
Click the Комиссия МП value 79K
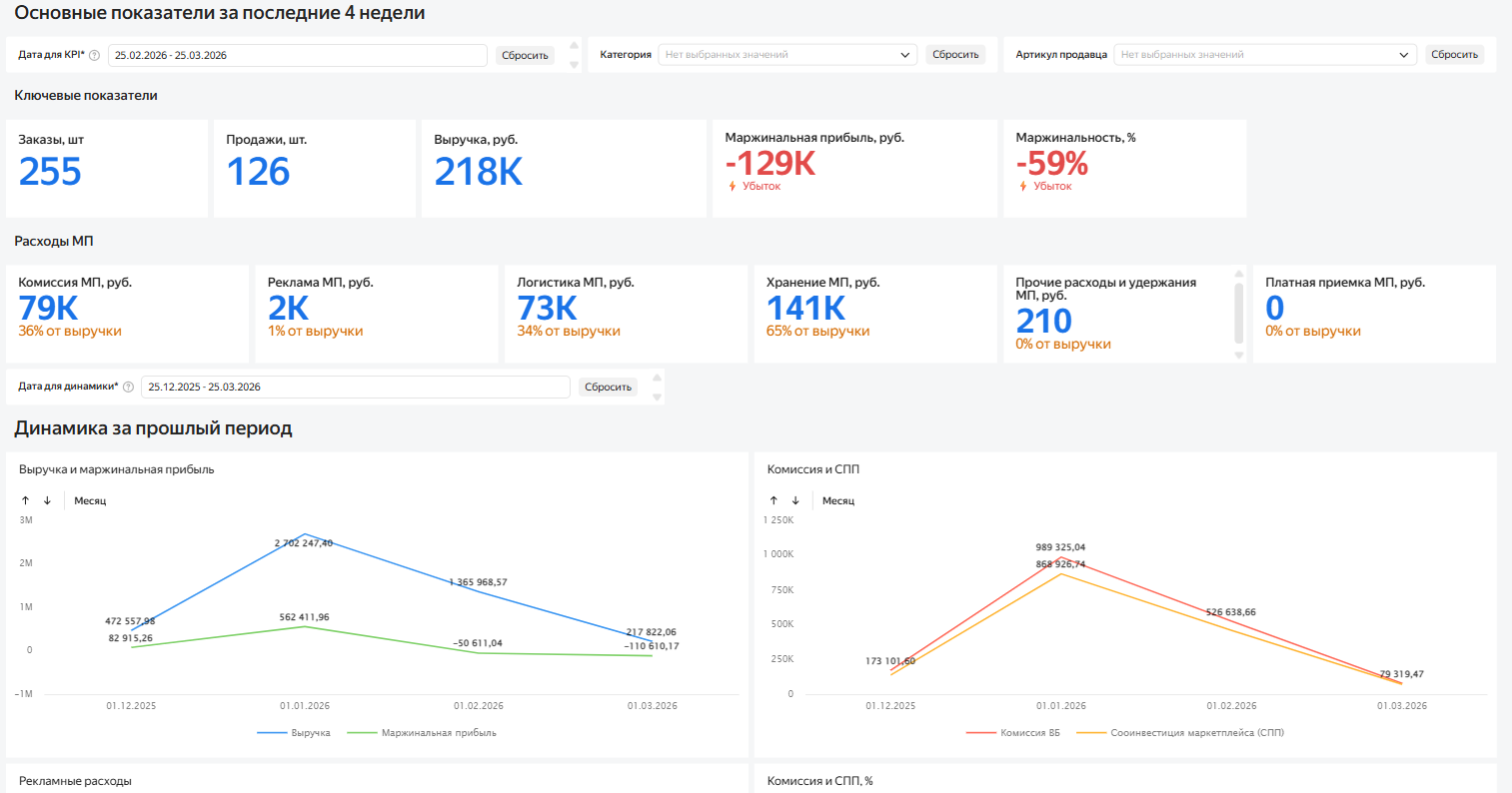pyautogui.click(x=48, y=308)
